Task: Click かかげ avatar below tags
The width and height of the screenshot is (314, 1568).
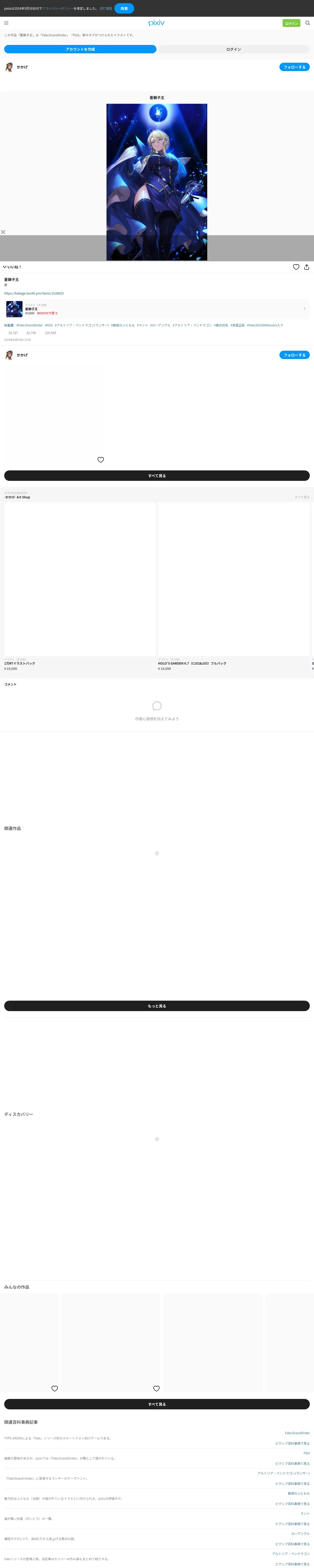Action: pyautogui.click(x=9, y=355)
